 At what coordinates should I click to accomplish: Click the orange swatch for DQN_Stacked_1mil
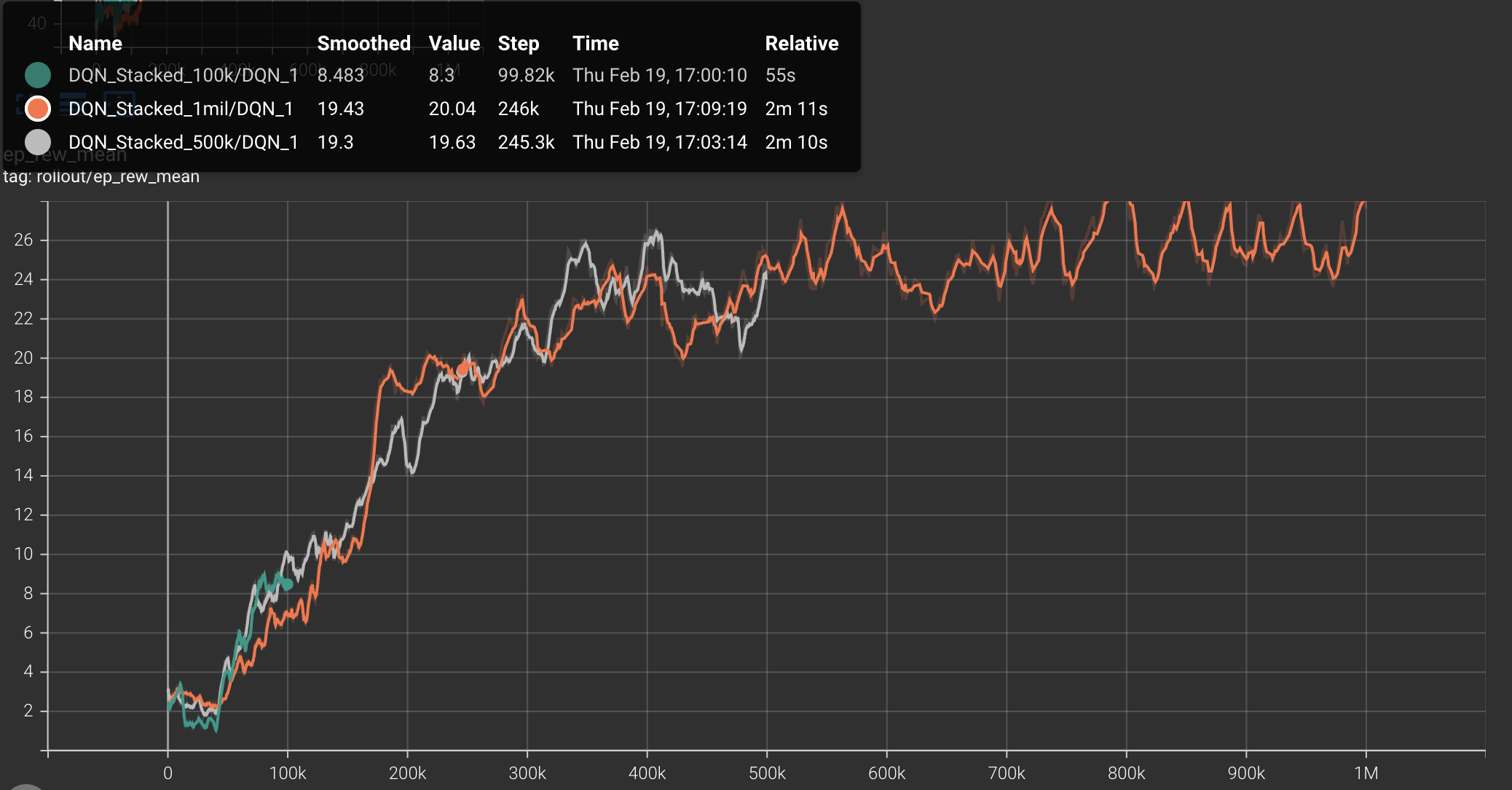click(x=37, y=109)
